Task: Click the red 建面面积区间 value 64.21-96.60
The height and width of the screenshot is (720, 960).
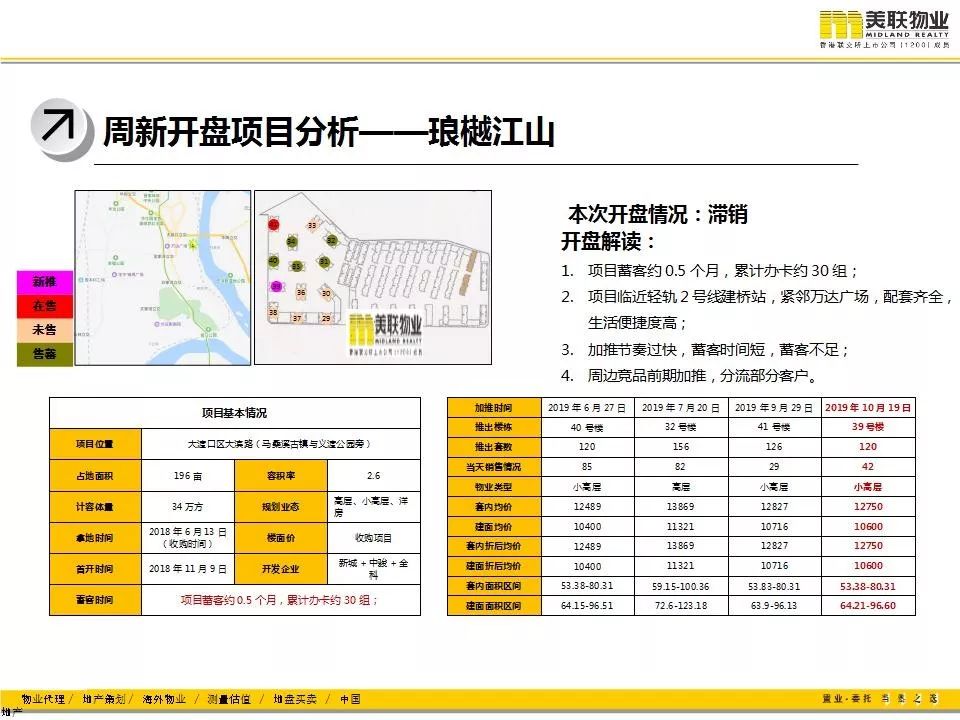Action: 868,606
